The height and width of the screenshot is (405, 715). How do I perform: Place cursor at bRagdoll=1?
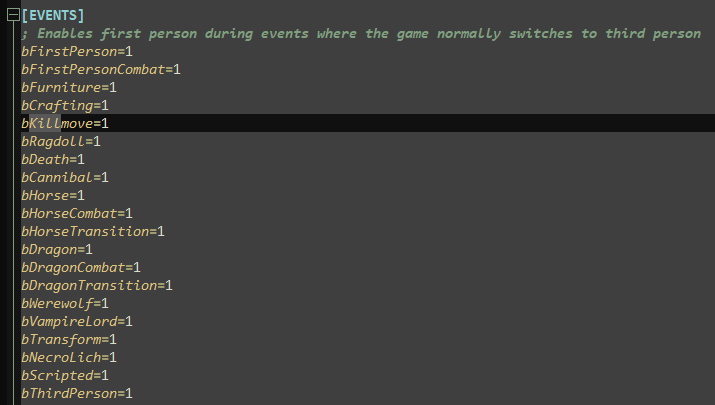[x=61, y=141]
